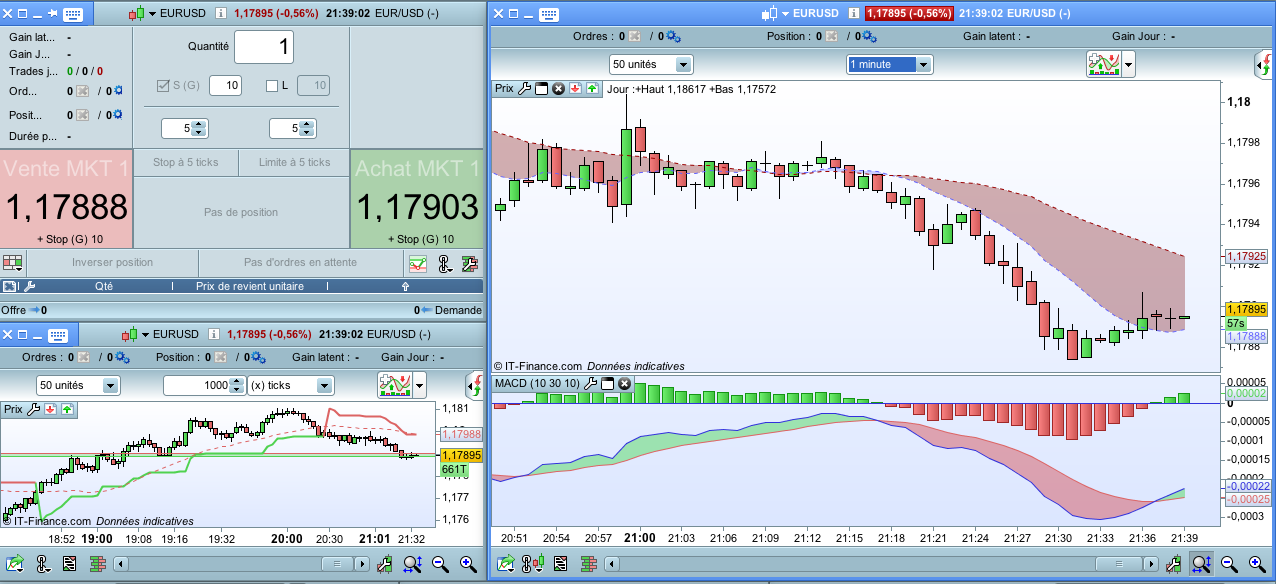The image size is (1276, 584).
Task: Adjust stop ticks stepper under S (G)
Action: click(x=198, y=128)
